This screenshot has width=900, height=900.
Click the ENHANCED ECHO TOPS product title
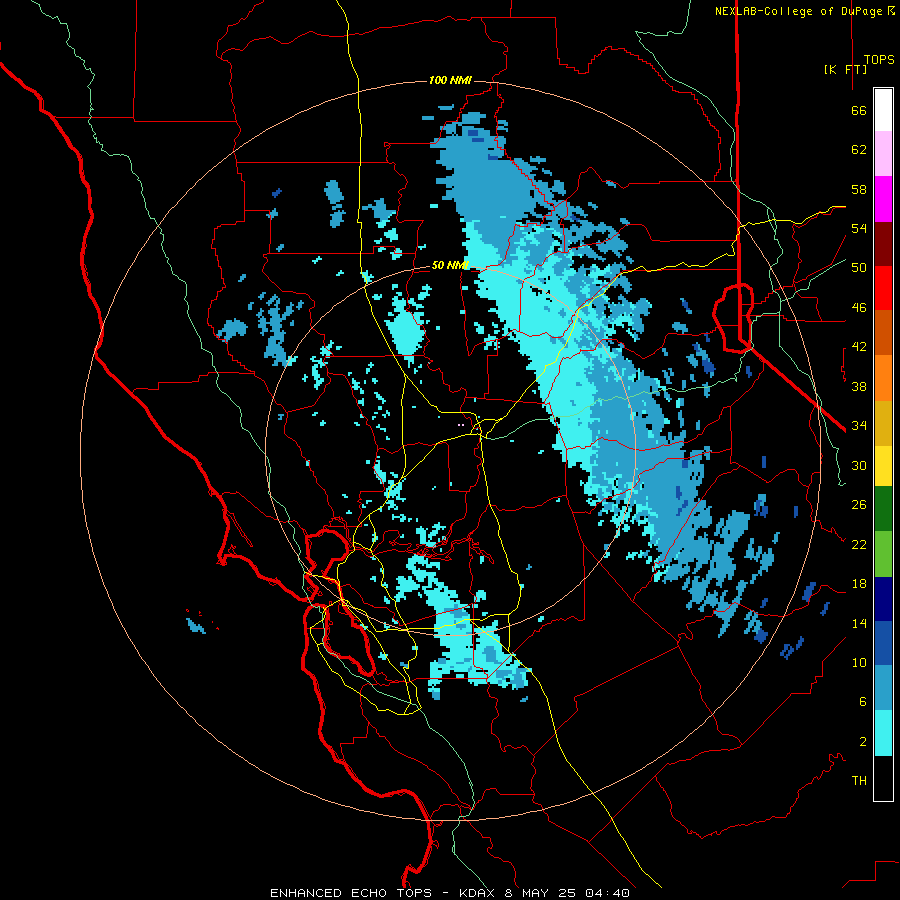[351, 893]
